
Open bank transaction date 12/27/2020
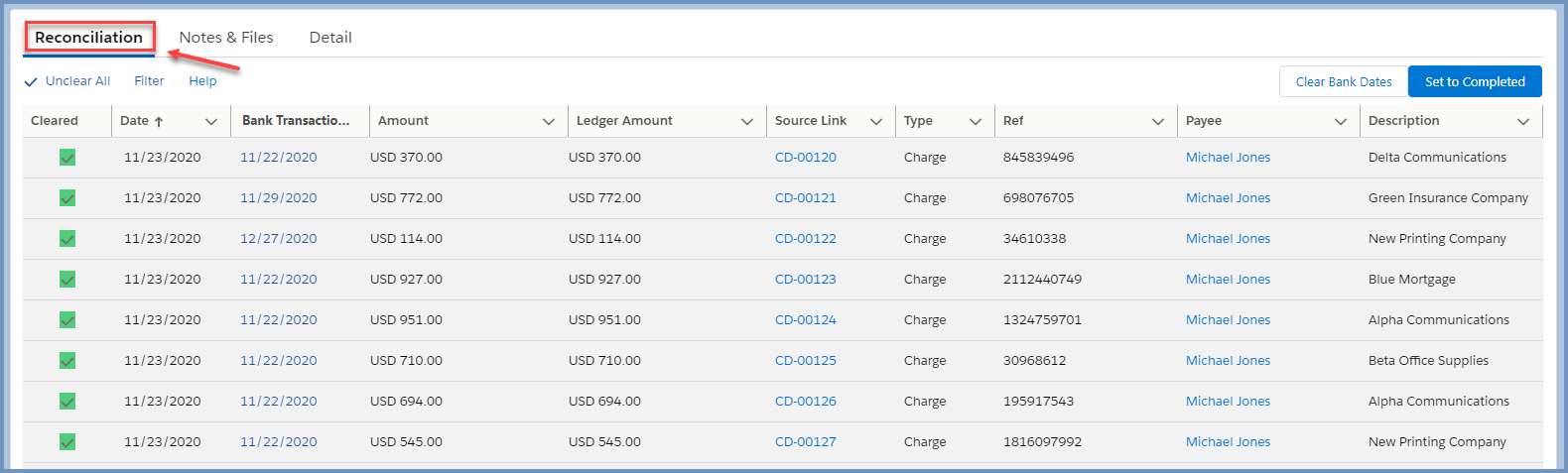[x=278, y=239]
